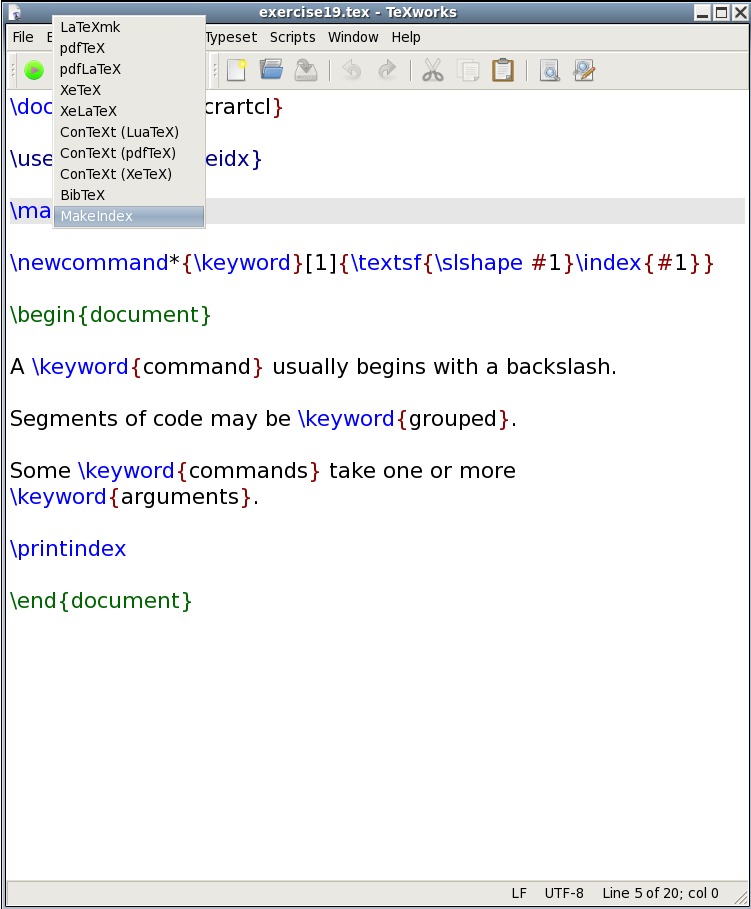Choose LaTeXmk from the engine list
The image size is (751, 909).
point(90,27)
